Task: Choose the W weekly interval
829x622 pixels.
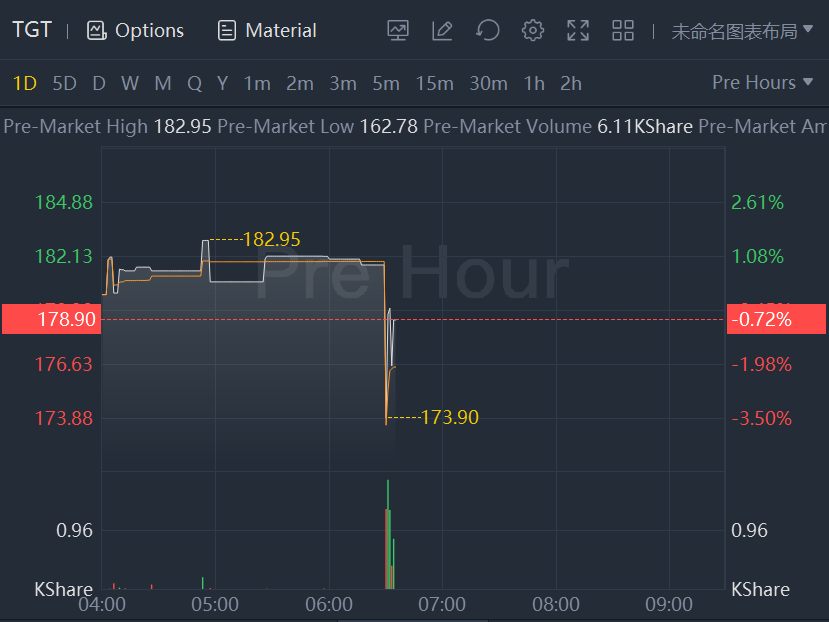Action: [130, 84]
